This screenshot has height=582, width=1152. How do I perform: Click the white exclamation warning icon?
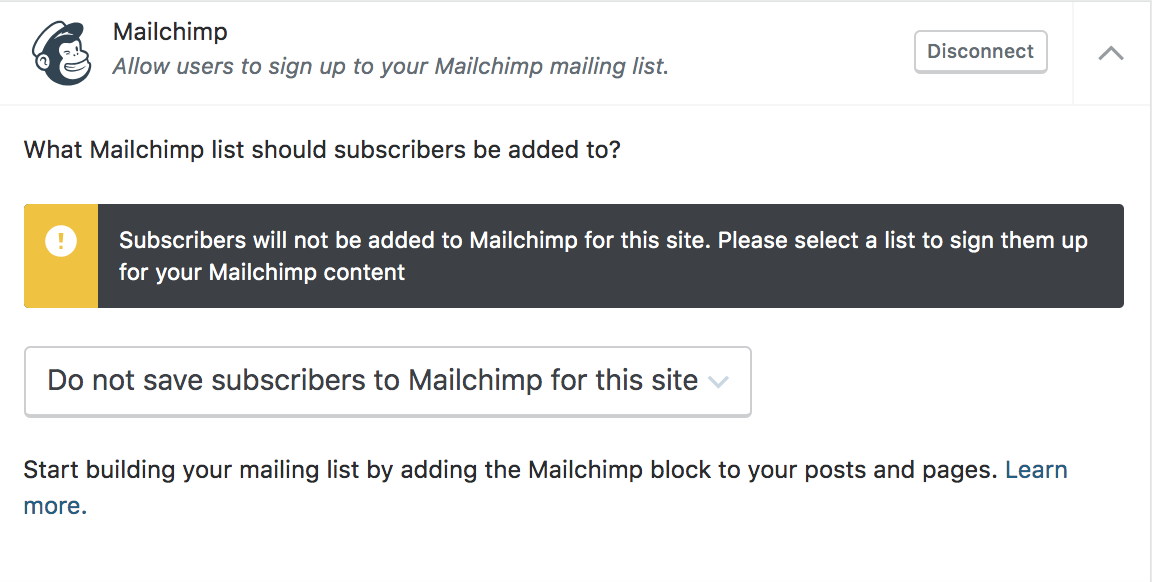(61, 242)
